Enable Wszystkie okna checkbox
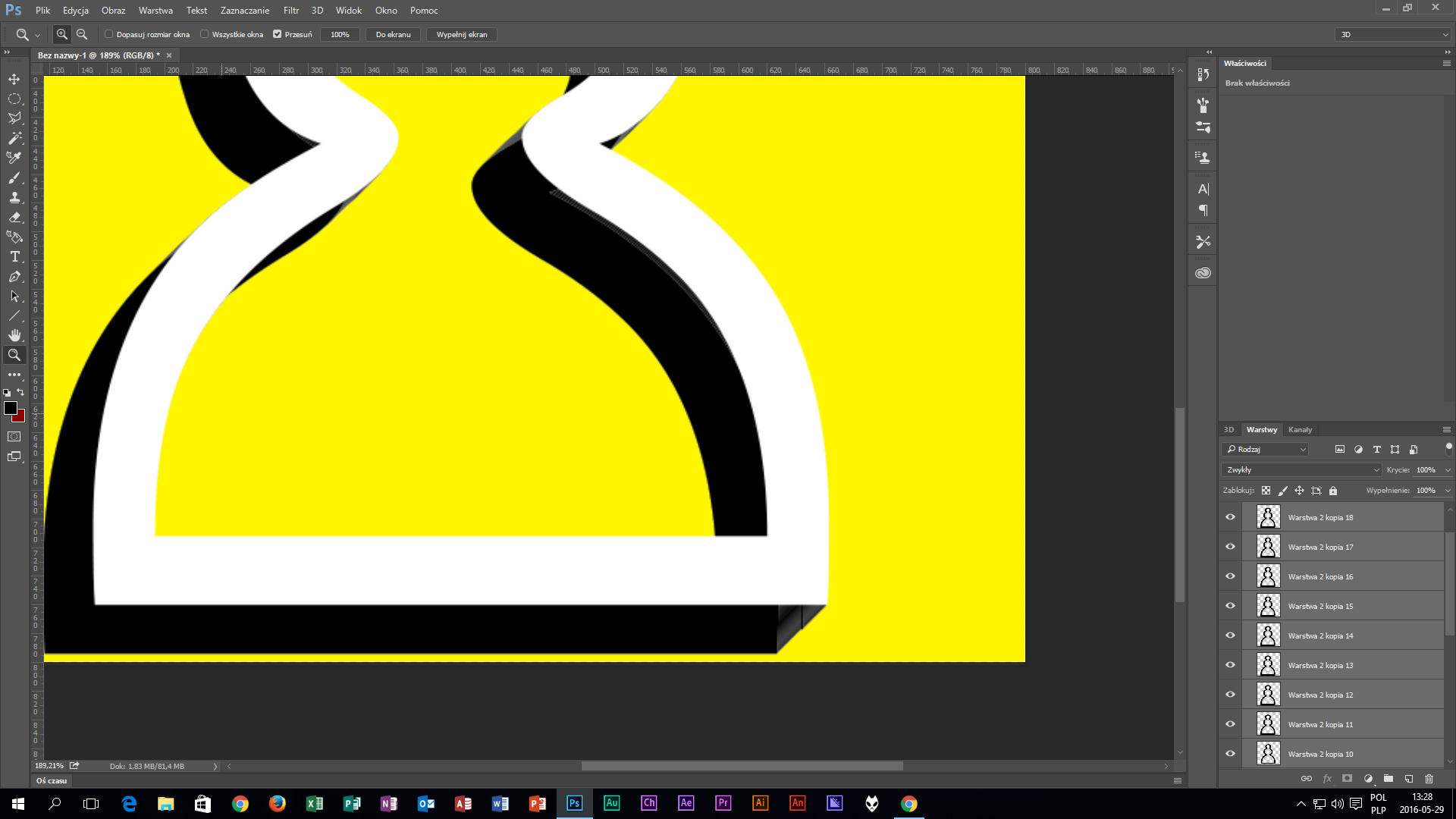Viewport: 1456px width, 819px height. (205, 34)
